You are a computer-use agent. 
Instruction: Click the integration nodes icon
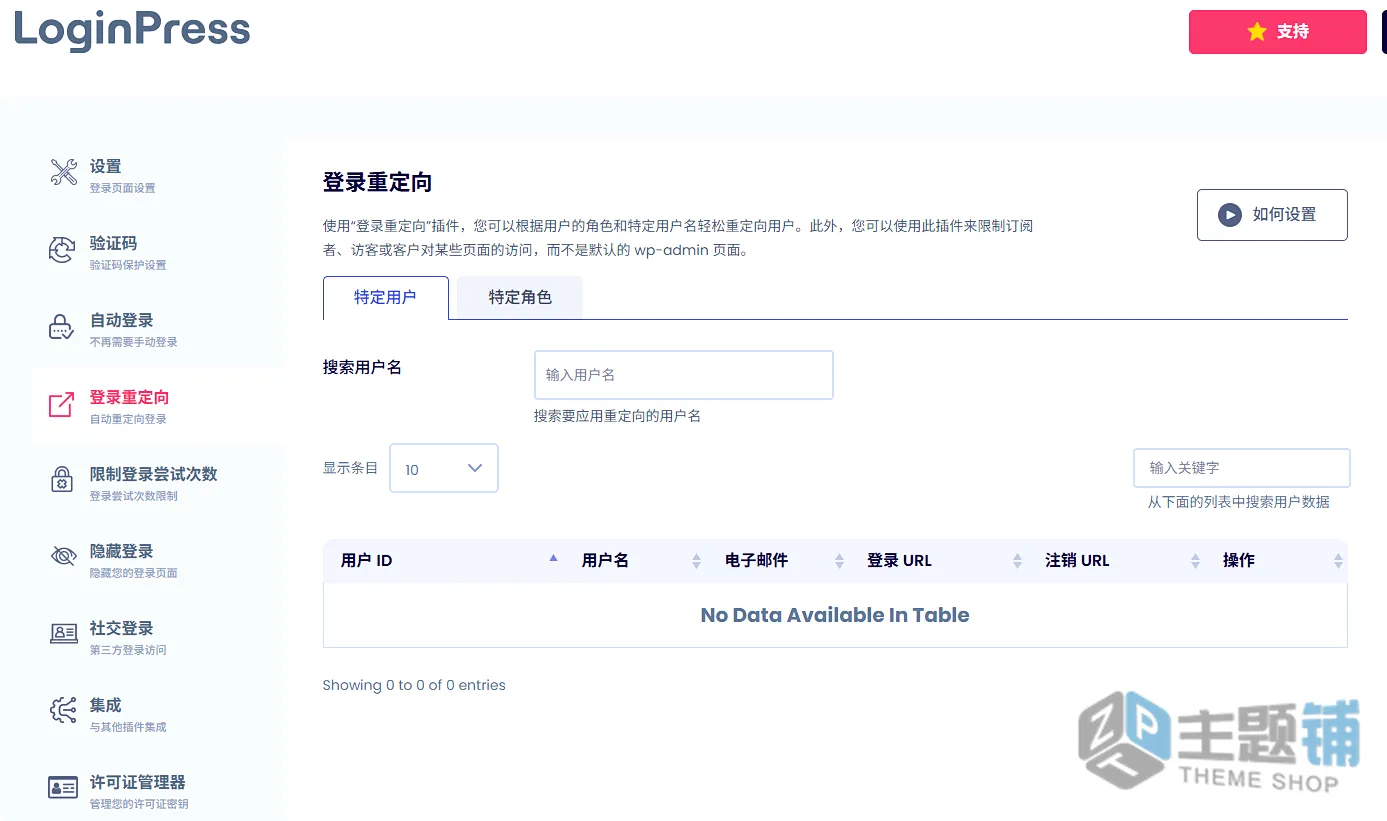[x=63, y=711]
